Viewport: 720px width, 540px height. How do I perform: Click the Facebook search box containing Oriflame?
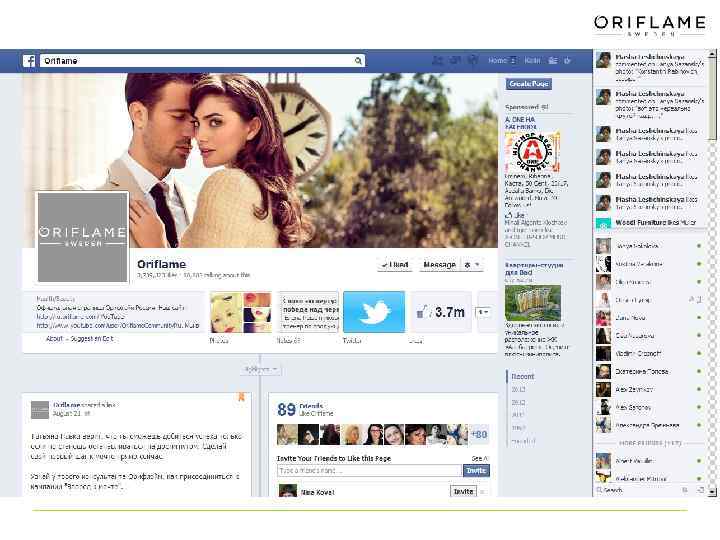202,61
